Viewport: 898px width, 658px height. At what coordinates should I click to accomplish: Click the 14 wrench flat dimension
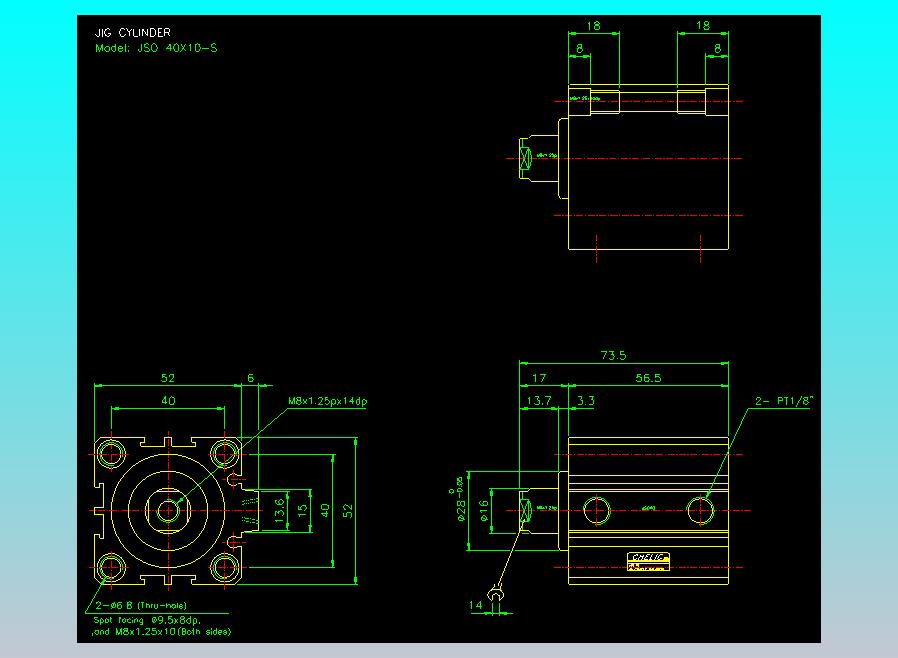coord(476,605)
